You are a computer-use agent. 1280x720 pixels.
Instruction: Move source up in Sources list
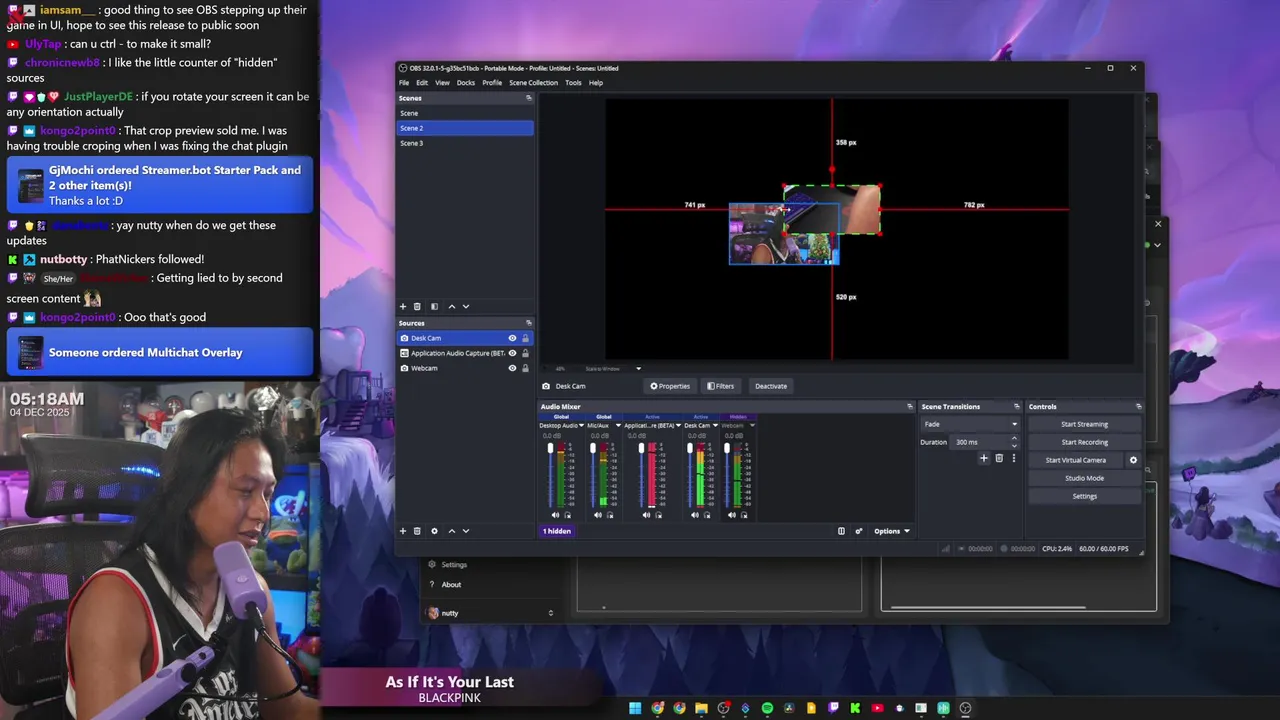pos(451,531)
